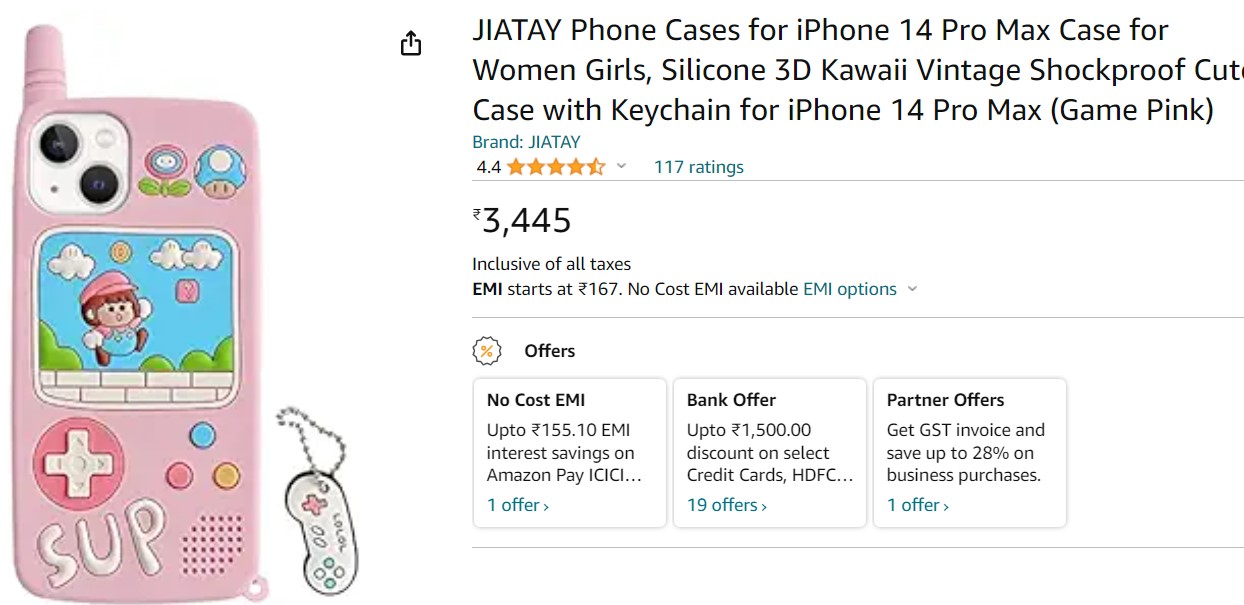View the 19 offers for Bank Offer
This screenshot has height=605, width=1244.
click(x=726, y=505)
